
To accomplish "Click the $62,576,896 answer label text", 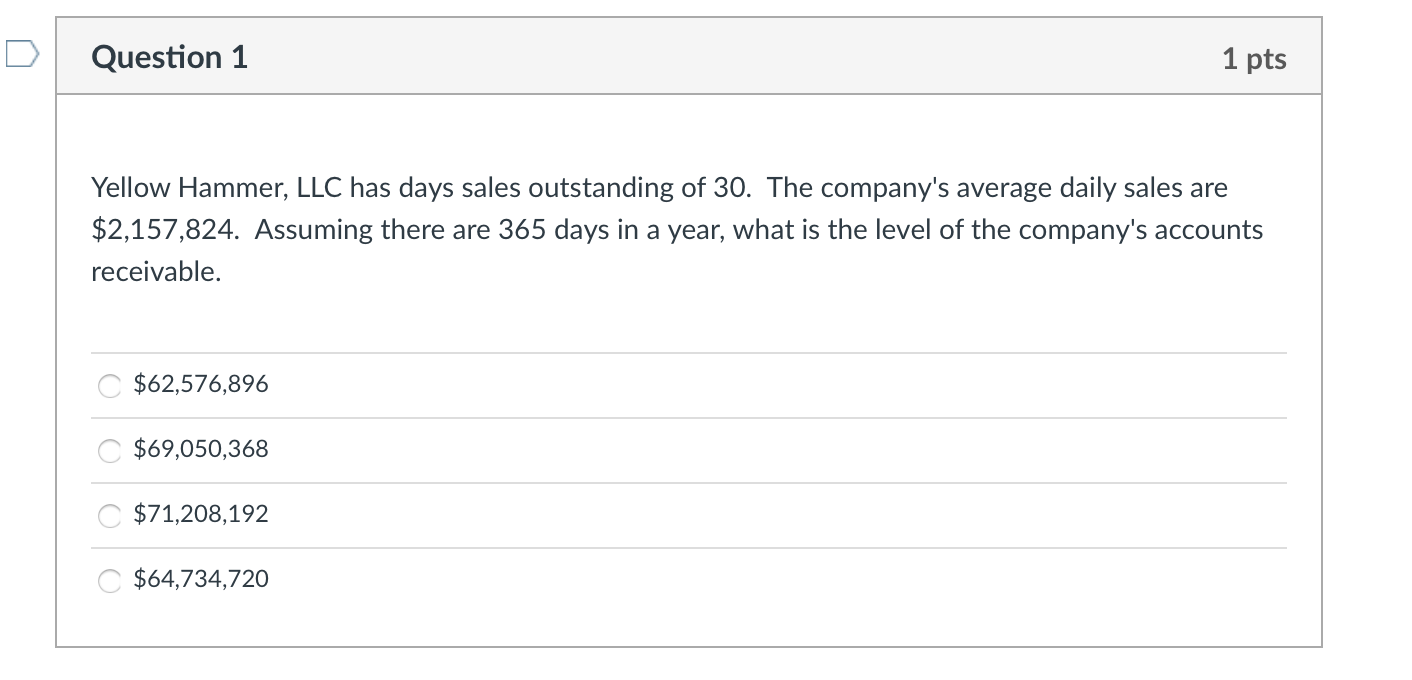I will tap(201, 384).
